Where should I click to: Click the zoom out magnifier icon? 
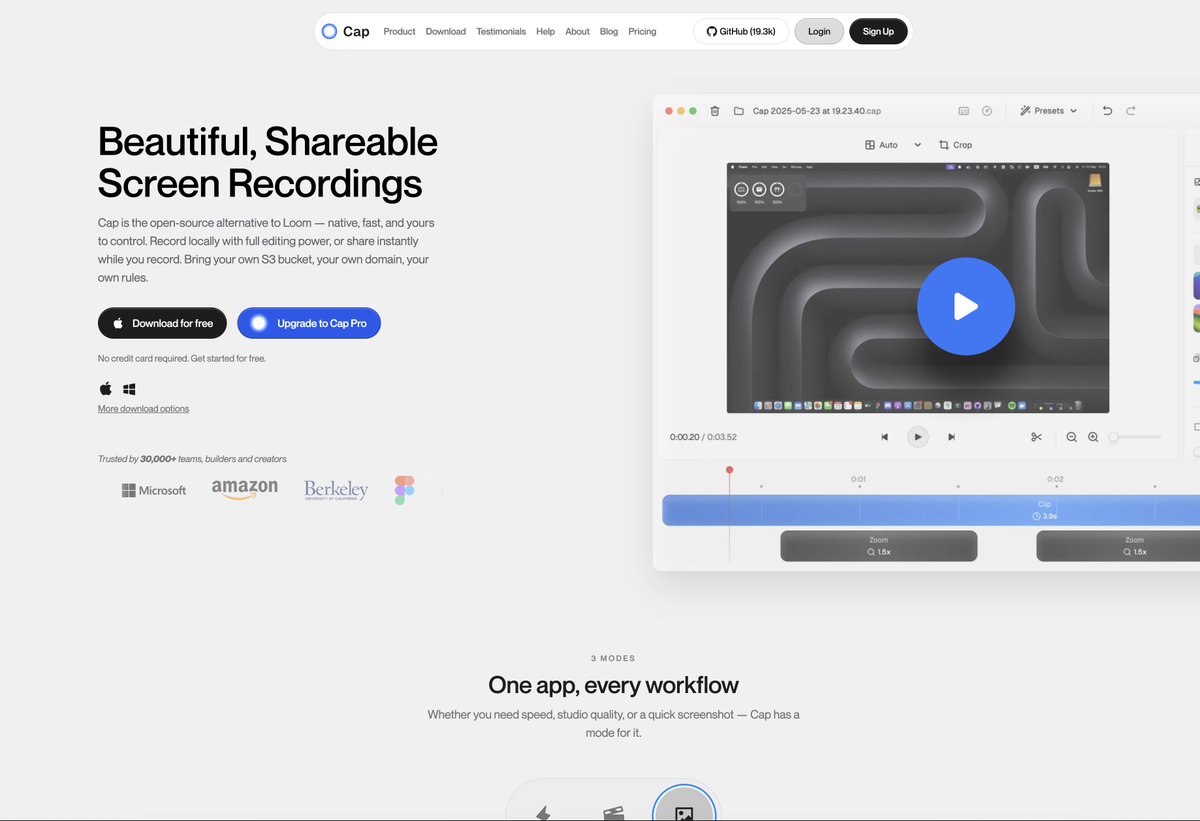(1072, 437)
